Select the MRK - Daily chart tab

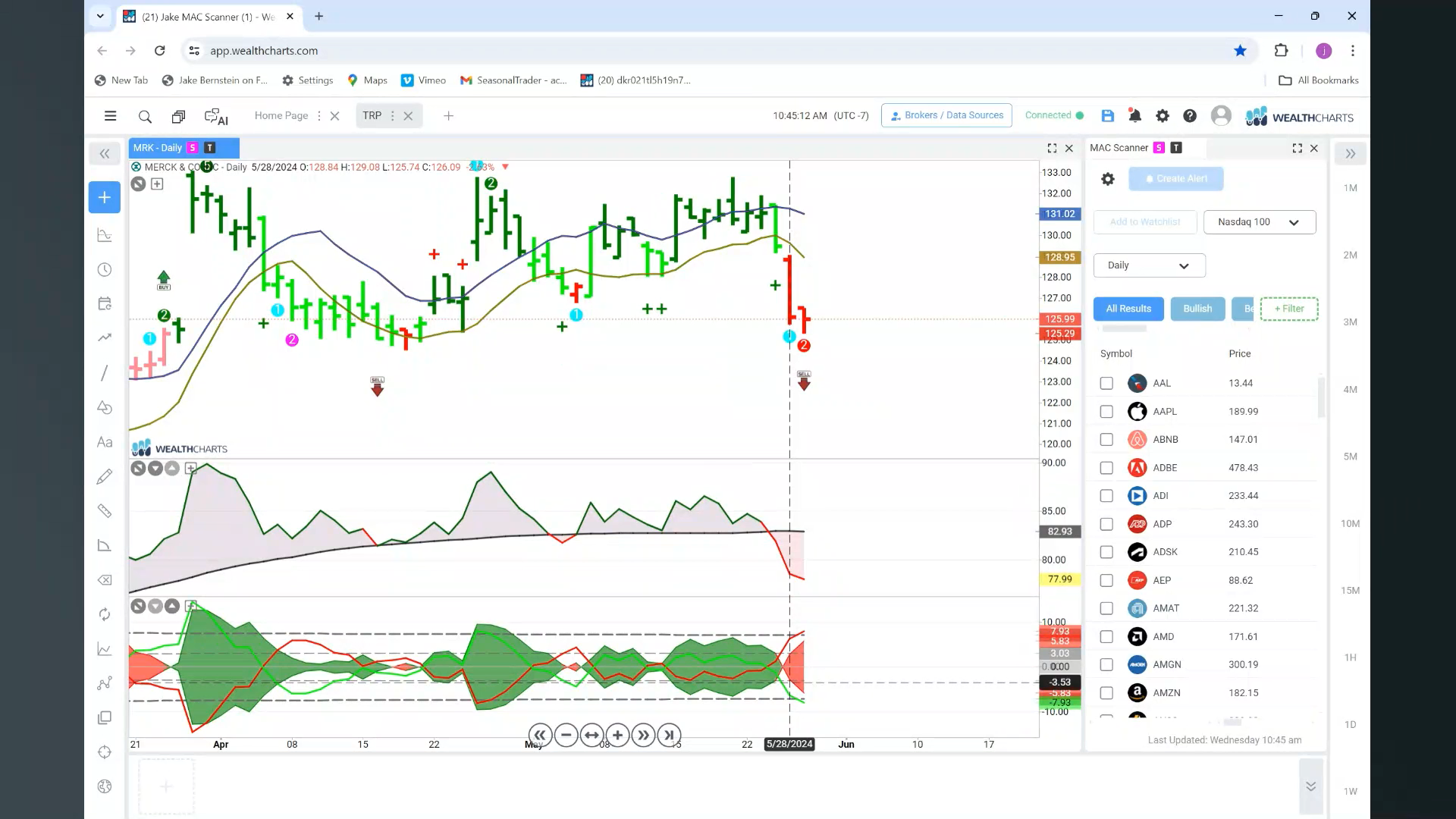pos(184,148)
